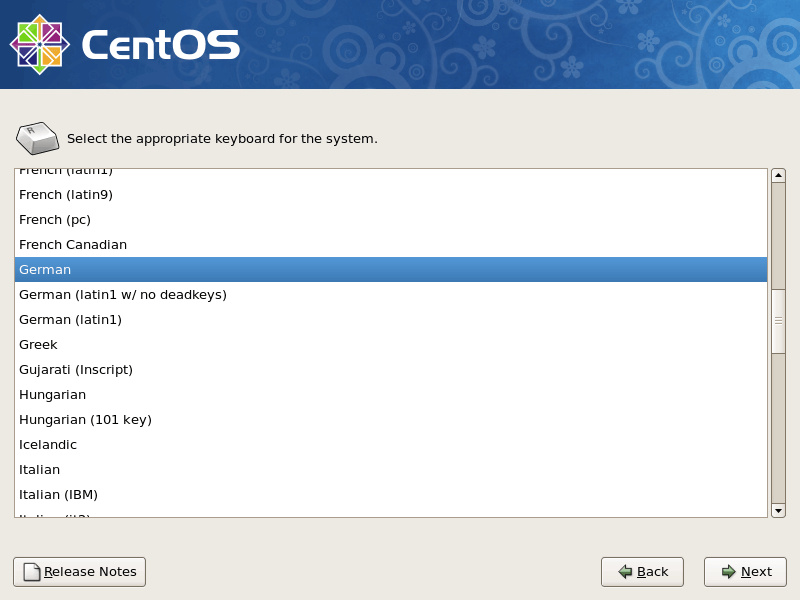800x600 pixels.
Task: Click the scrollbar down arrow
Action: pyautogui.click(x=778, y=510)
